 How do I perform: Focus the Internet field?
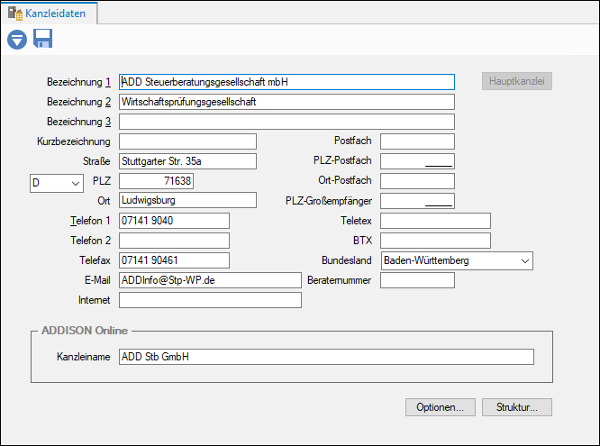(x=210, y=300)
